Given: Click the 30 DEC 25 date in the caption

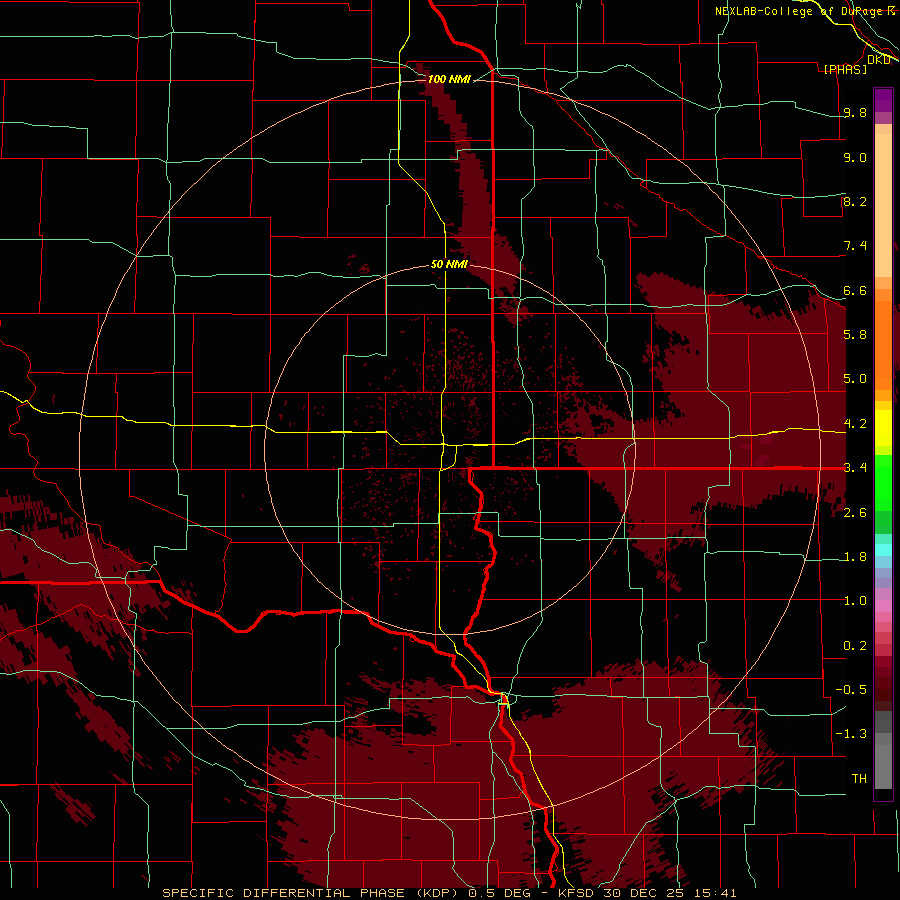Looking at the screenshot, I should point(645,893).
